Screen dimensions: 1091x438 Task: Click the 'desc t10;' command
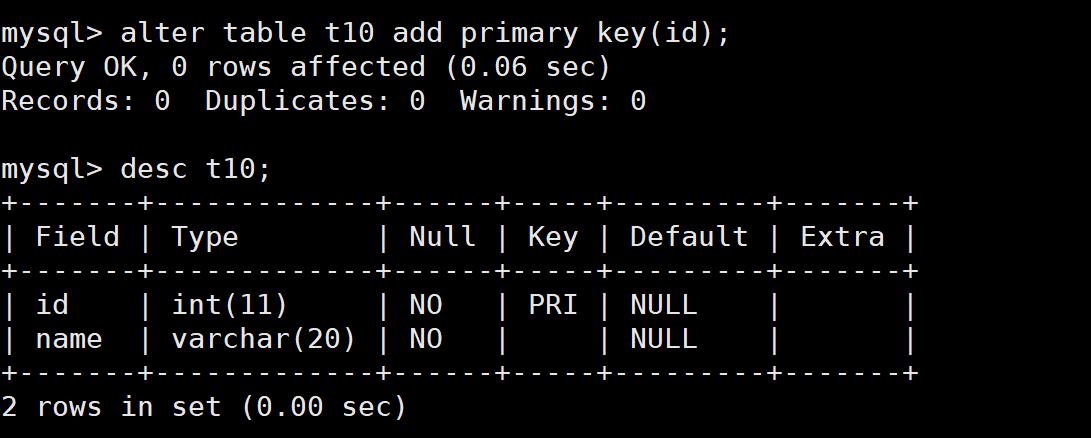coord(195,169)
